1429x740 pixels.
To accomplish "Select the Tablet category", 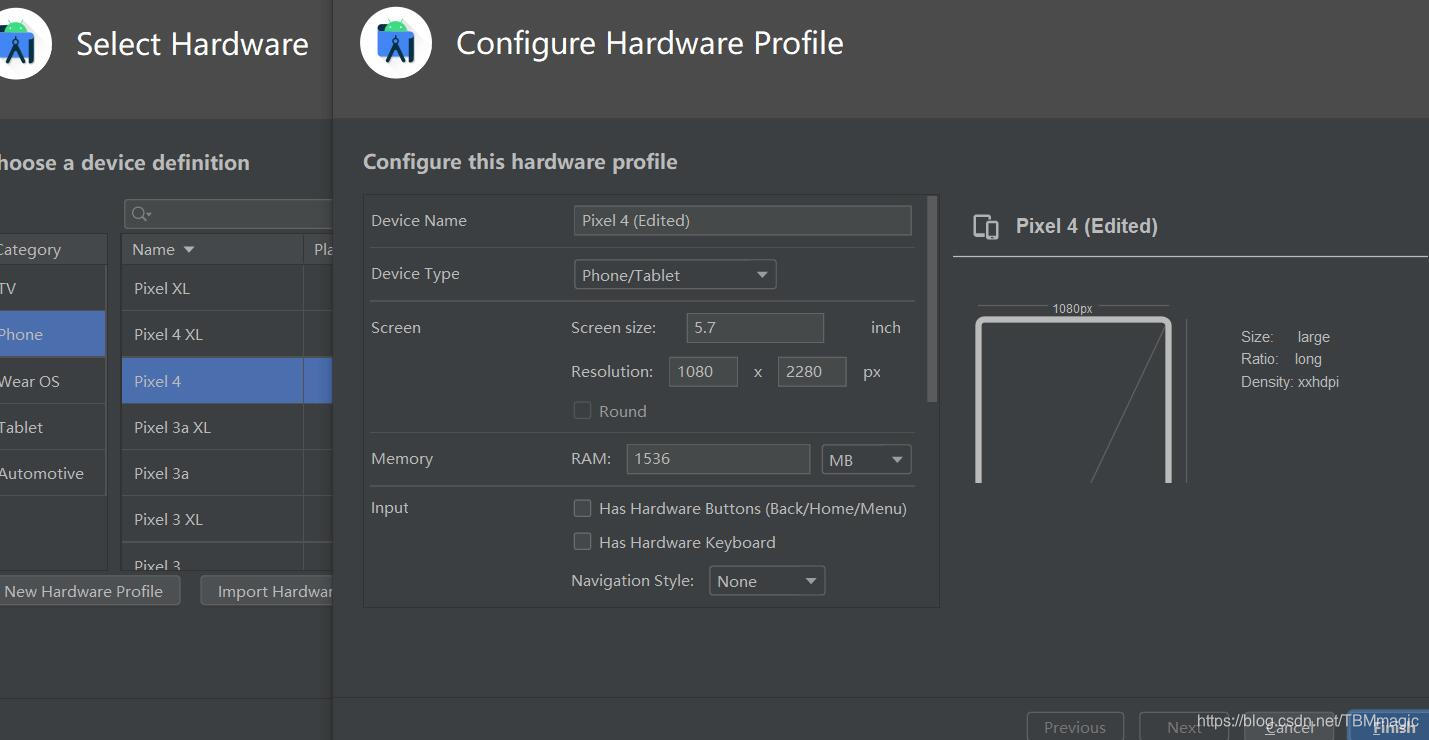I will (52, 427).
